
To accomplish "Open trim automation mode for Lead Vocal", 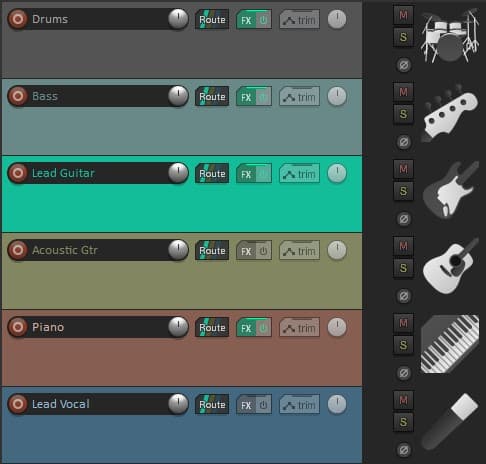I will coord(299,405).
